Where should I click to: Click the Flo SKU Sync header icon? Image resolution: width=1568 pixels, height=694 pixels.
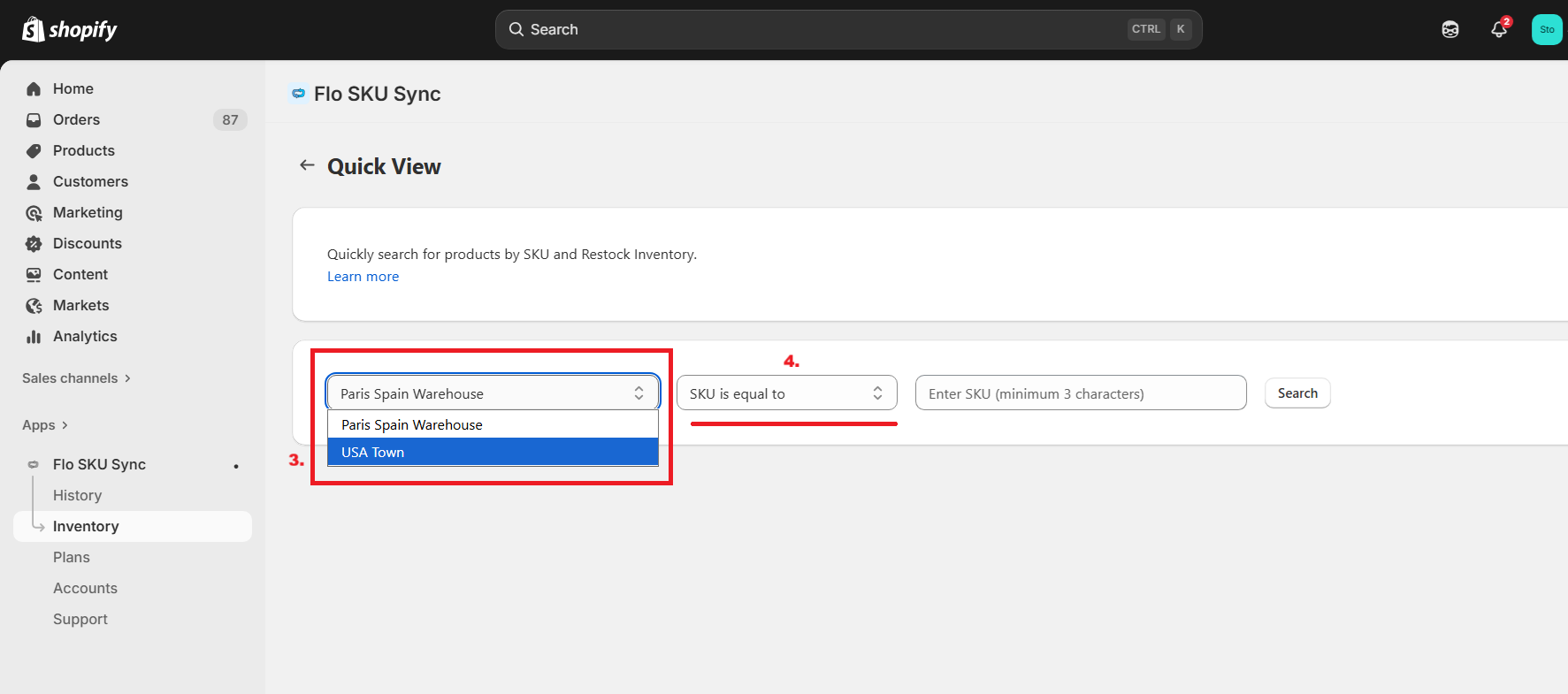pyautogui.click(x=298, y=93)
